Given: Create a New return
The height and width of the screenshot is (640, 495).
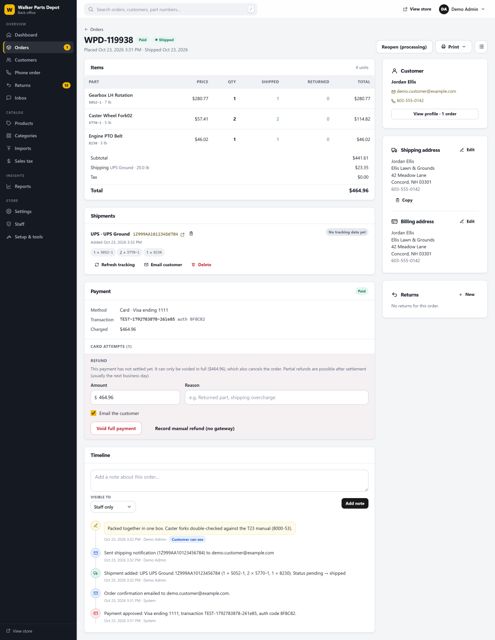Looking at the screenshot, I should 467,294.
